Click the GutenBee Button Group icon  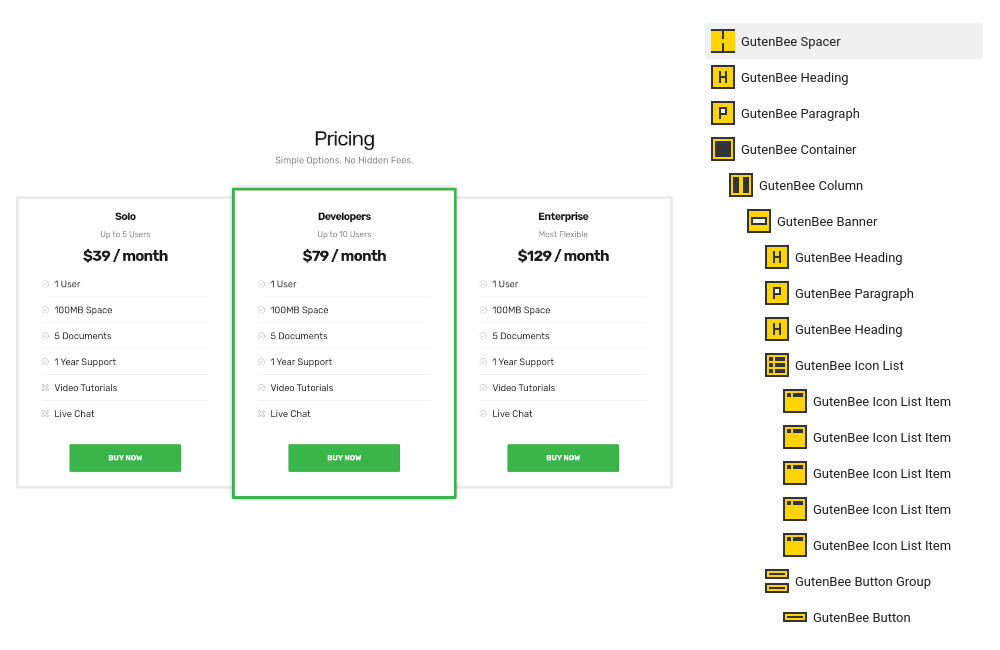776,581
